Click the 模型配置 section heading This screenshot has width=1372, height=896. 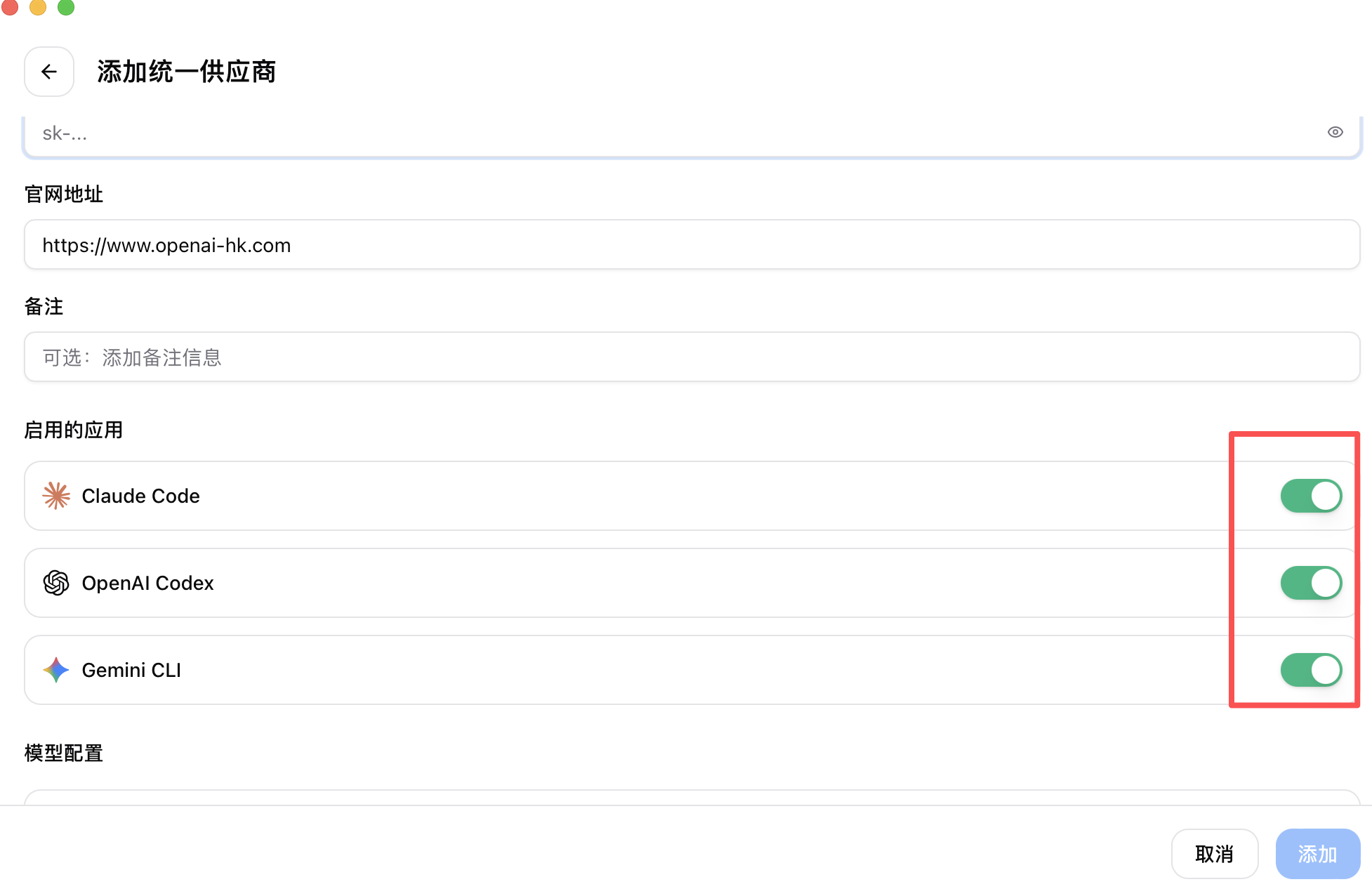[63, 753]
